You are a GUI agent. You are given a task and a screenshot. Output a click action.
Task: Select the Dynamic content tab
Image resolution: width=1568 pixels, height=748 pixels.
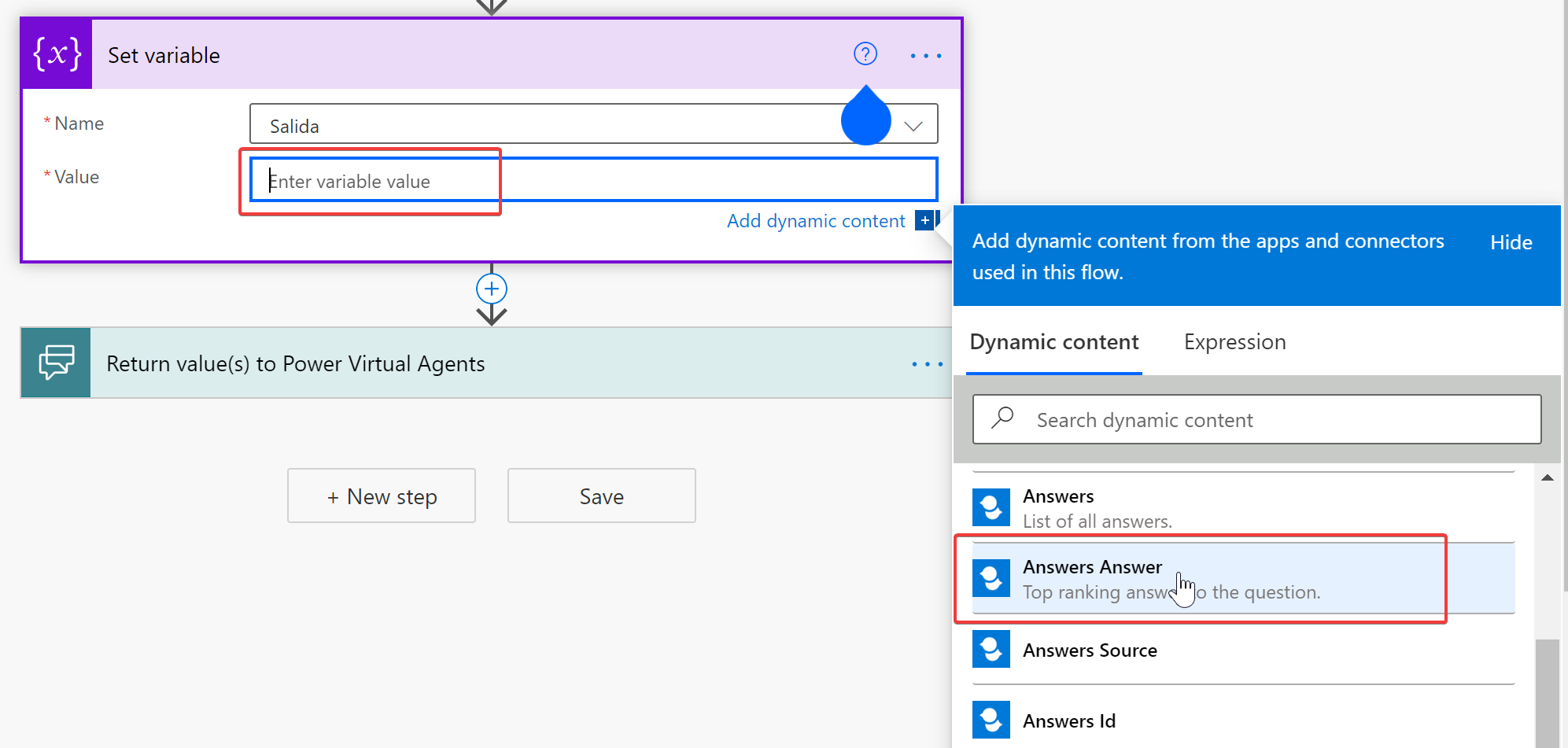[1053, 342]
